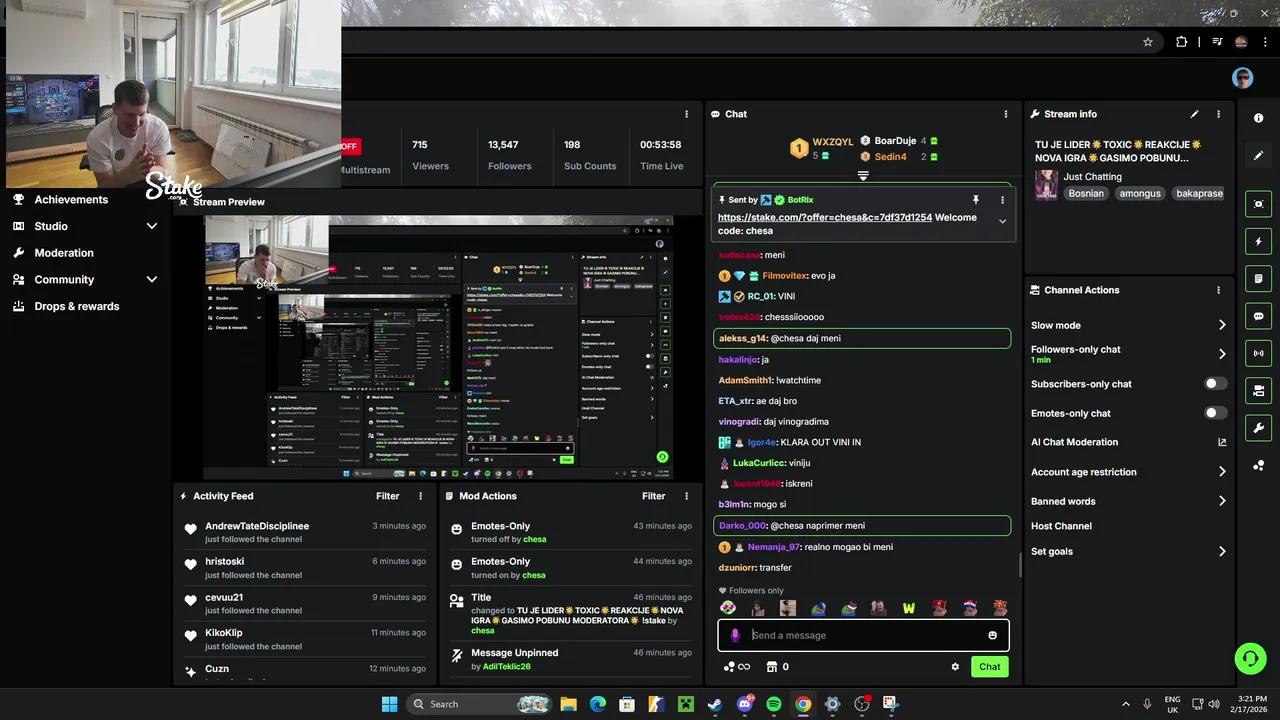The height and width of the screenshot is (720, 1280).
Task: Open the emoji picker in message box
Action: pyautogui.click(x=992, y=635)
